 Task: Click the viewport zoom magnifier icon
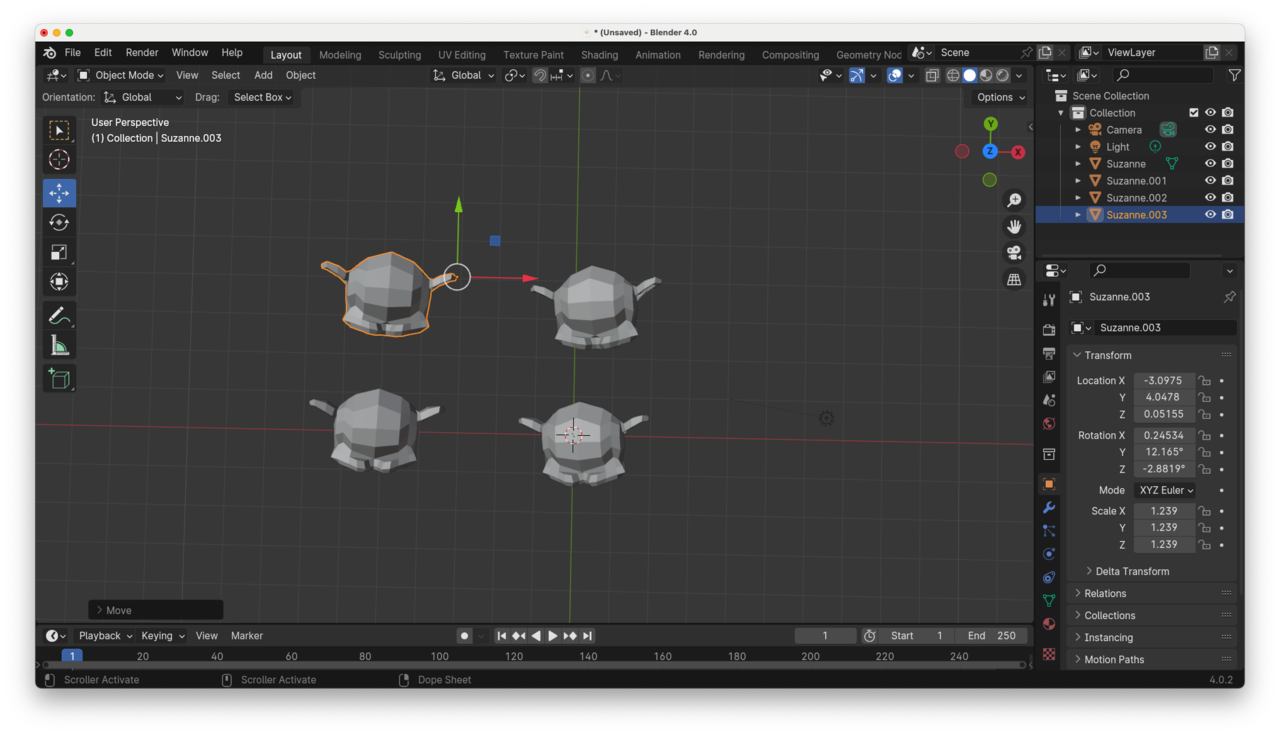[x=1014, y=200]
